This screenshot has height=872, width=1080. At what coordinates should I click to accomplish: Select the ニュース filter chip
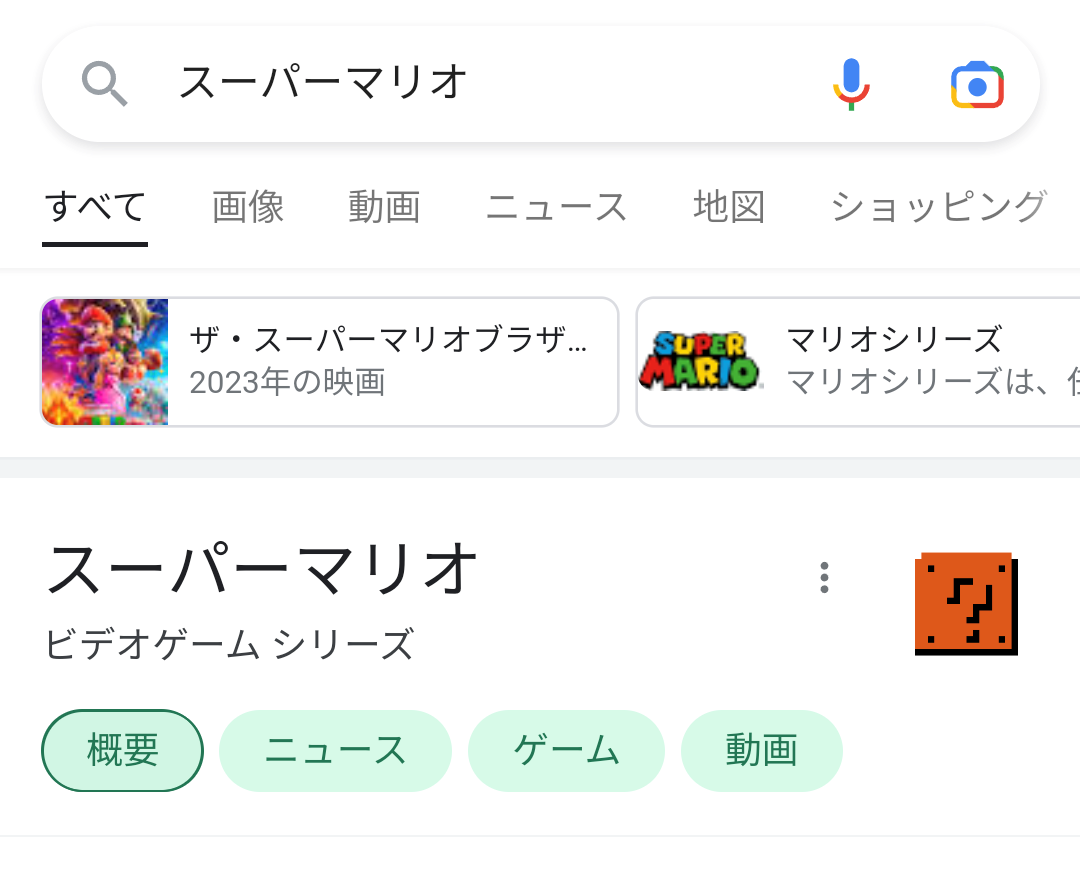[x=335, y=750]
